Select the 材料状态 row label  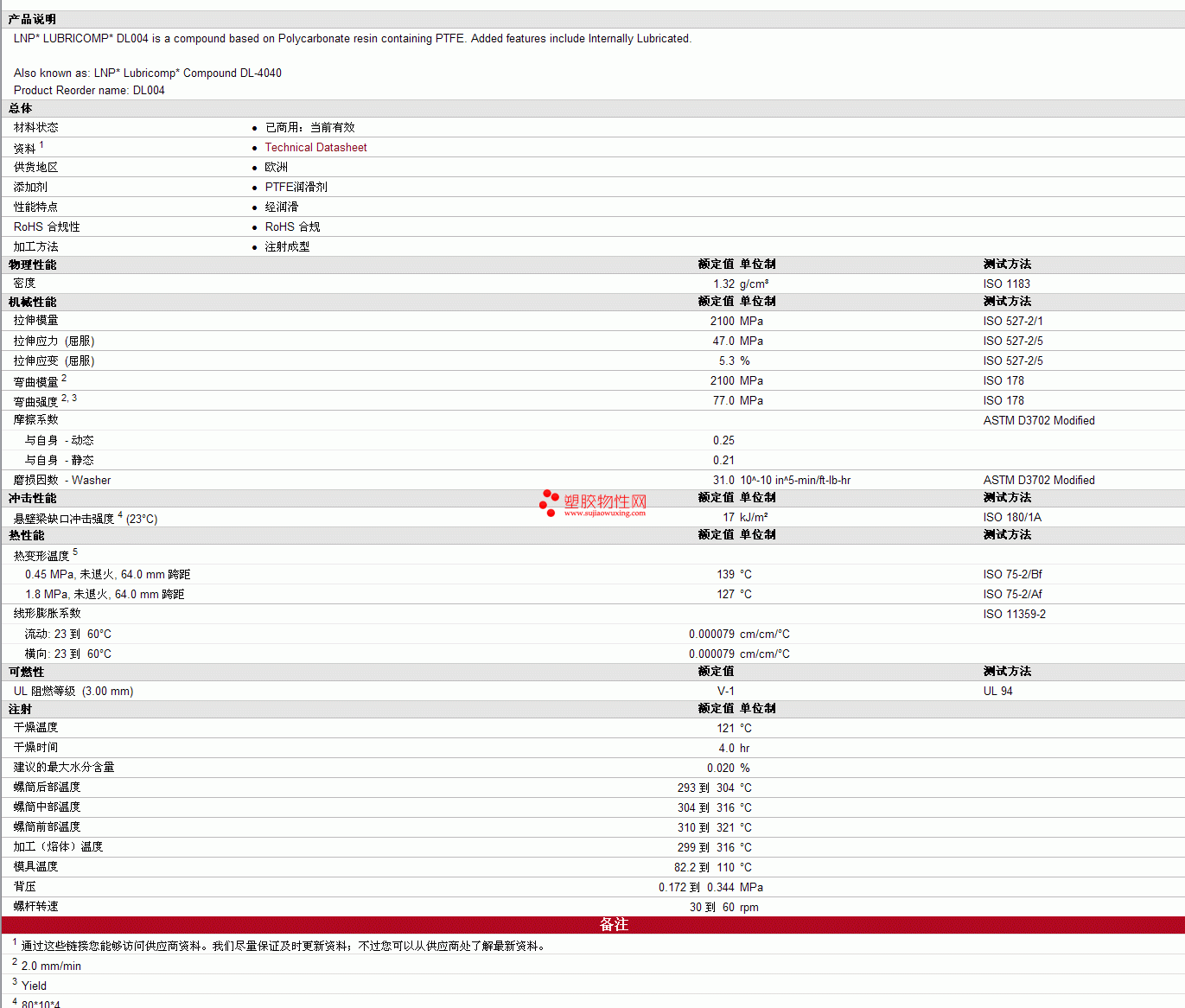tap(36, 128)
